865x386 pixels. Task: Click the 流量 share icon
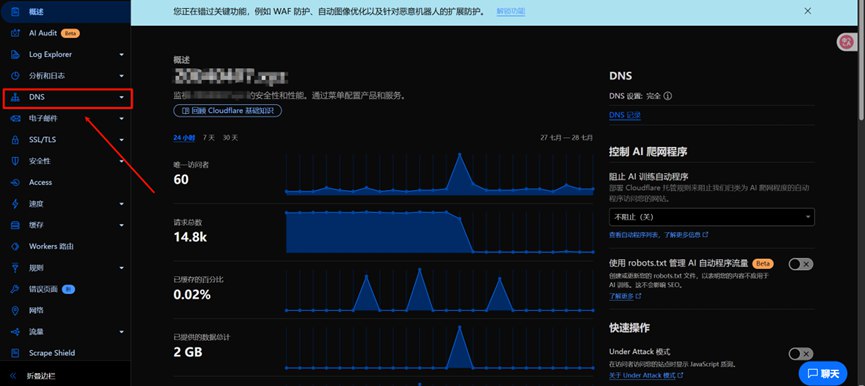(16, 332)
